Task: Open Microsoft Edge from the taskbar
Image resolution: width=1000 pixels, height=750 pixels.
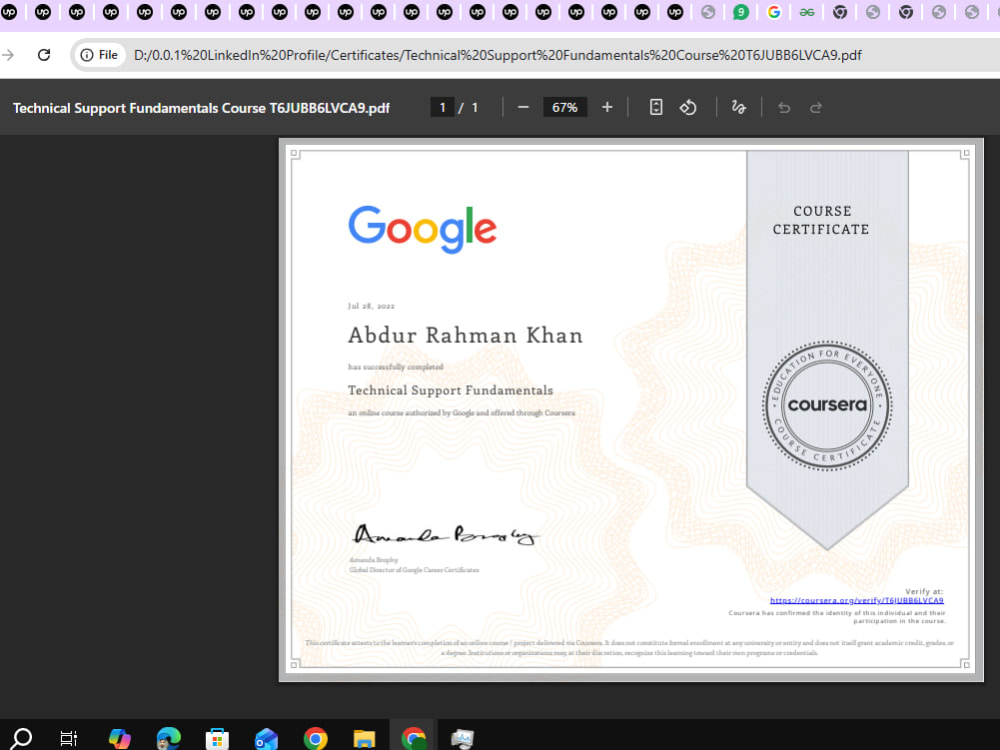Action: coord(168,738)
